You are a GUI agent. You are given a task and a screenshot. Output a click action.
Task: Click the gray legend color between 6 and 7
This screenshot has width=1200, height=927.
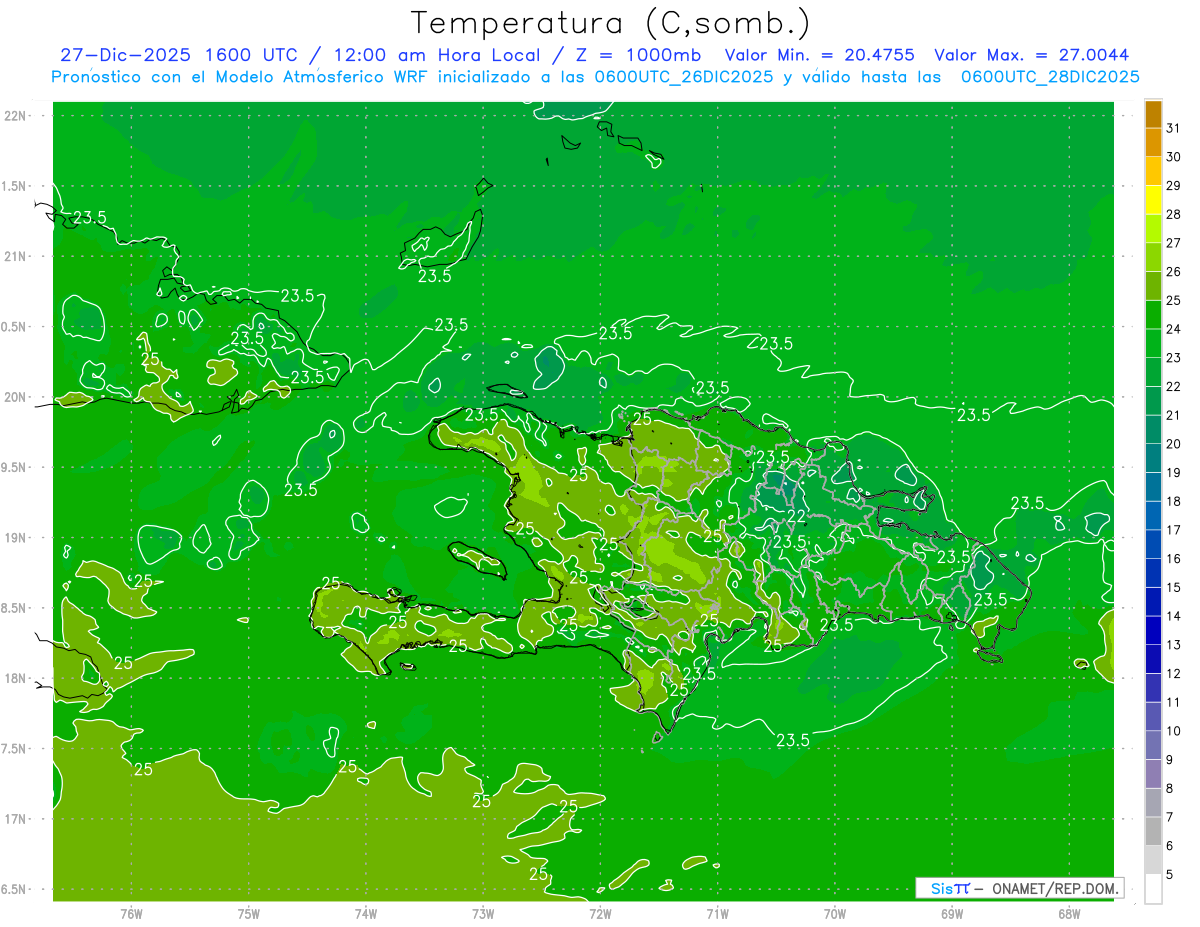(x=1153, y=832)
